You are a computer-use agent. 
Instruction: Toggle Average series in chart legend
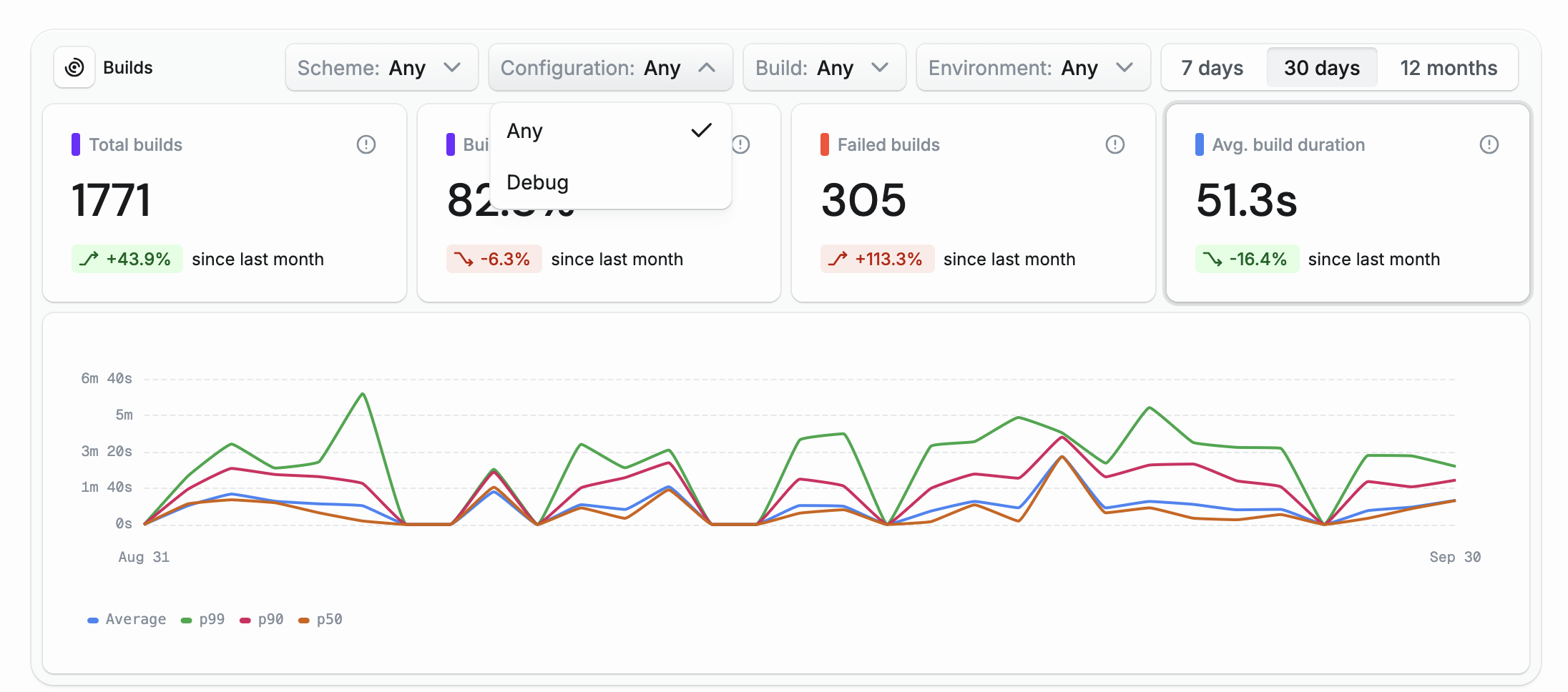click(127, 619)
